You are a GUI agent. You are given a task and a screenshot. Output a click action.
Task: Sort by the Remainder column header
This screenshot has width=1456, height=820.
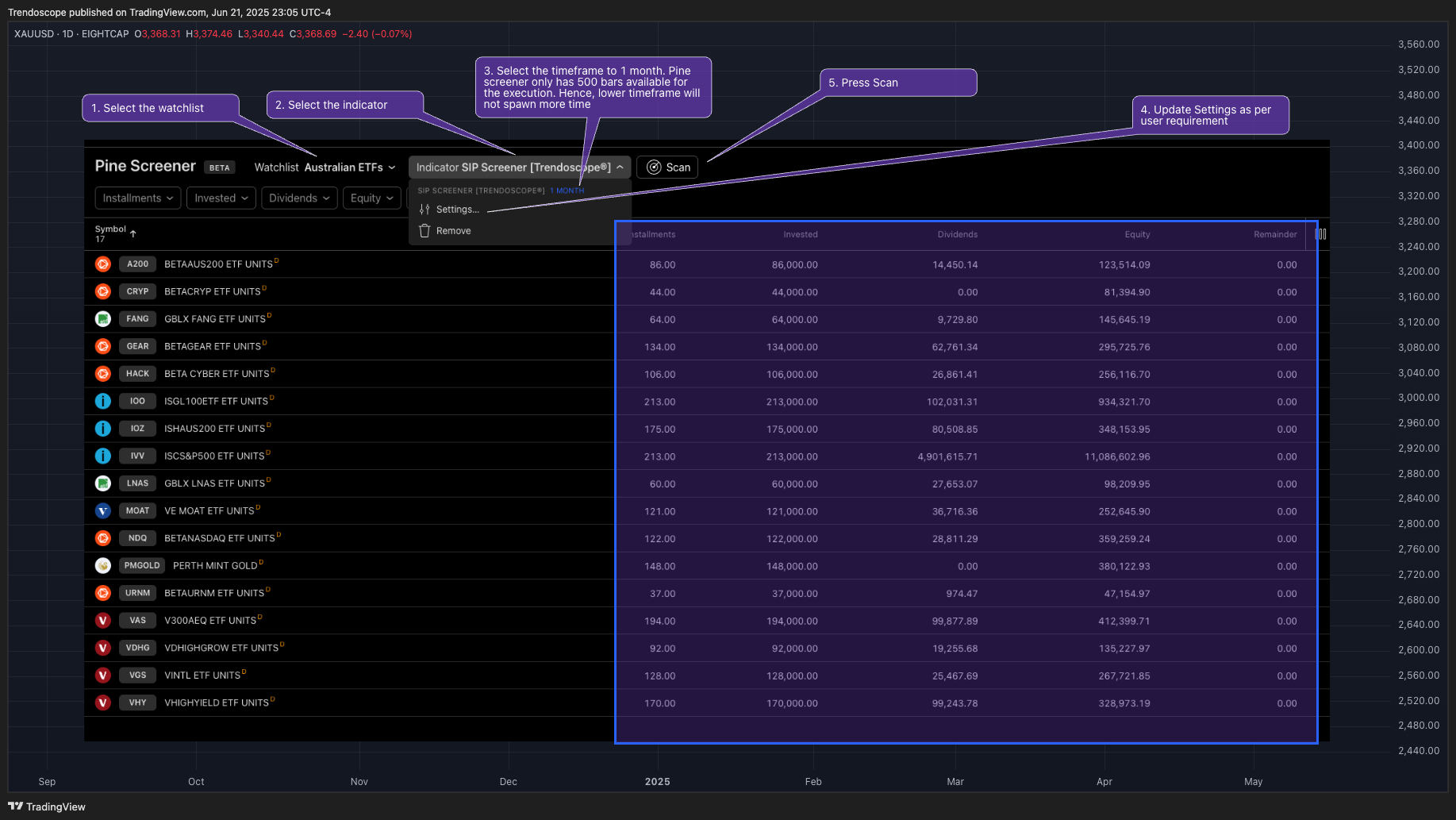click(1275, 235)
